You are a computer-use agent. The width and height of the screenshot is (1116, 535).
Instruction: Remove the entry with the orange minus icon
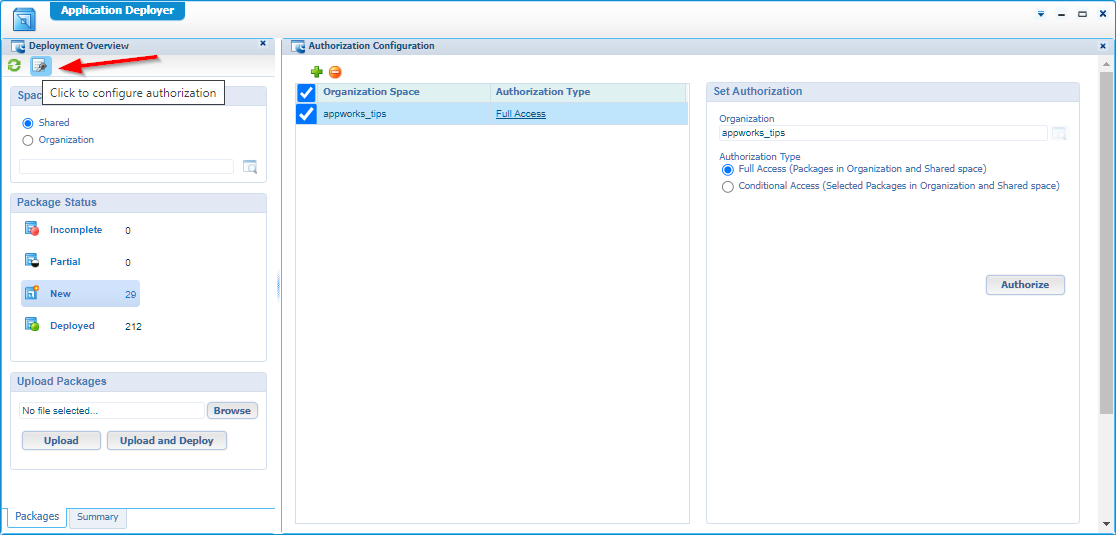coord(335,72)
